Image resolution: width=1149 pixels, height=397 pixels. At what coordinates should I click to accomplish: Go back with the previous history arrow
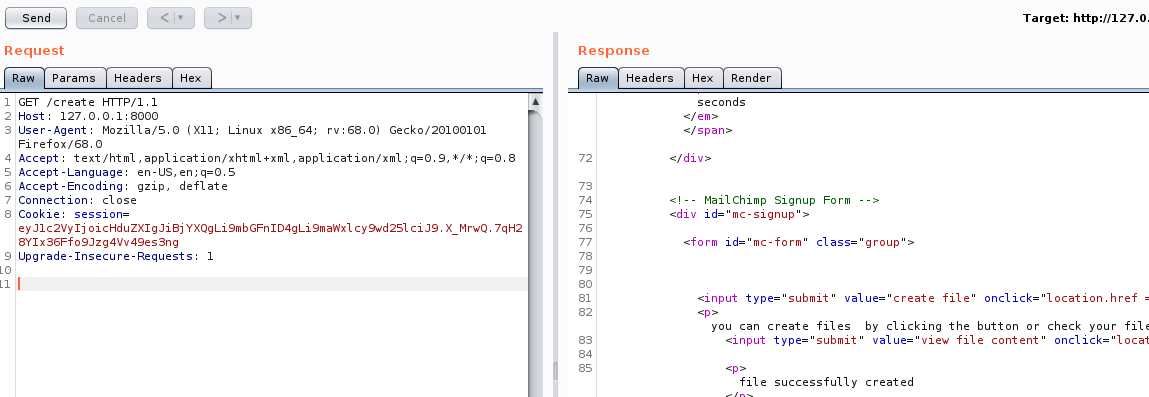click(x=165, y=18)
